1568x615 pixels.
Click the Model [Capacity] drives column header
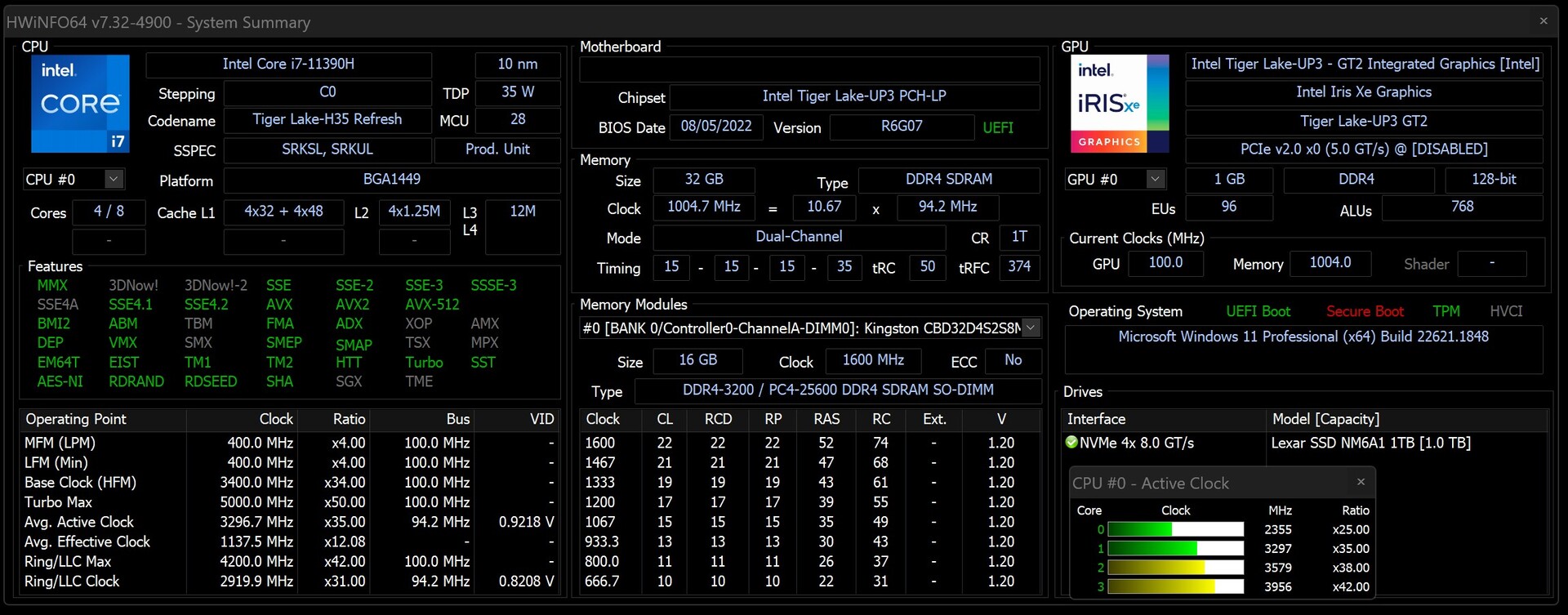(1407, 419)
